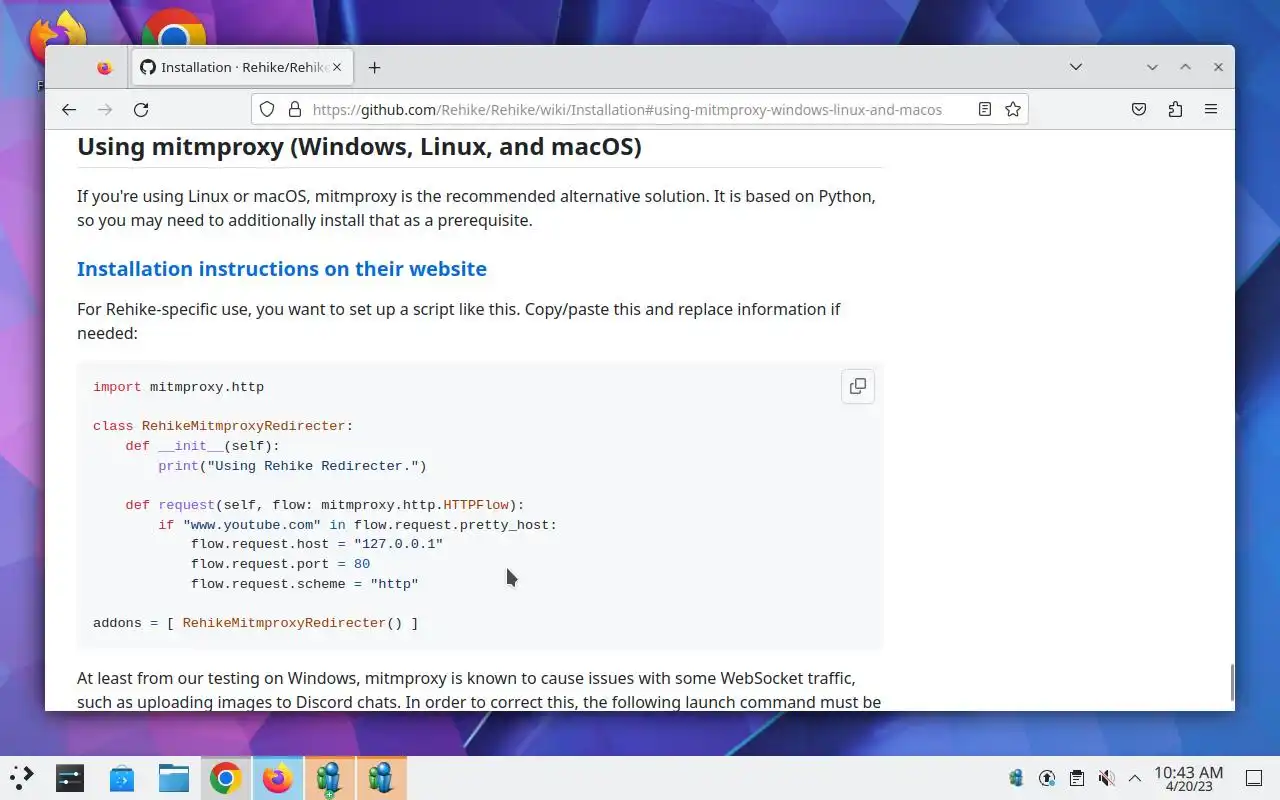The height and width of the screenshot is (800, 1280).
Task: Open the Firefox extensions panel
Action: pos(1175,110)
